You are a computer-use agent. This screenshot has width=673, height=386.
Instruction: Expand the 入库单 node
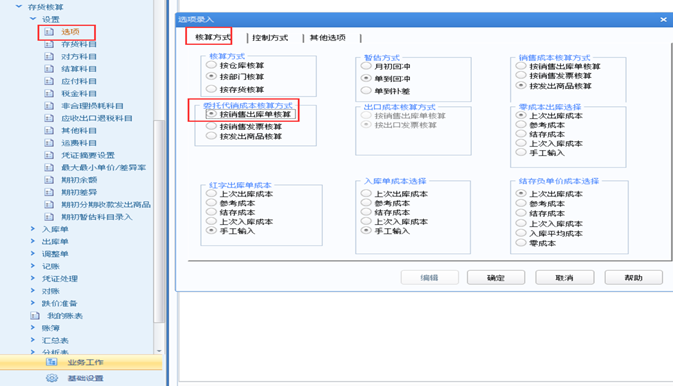tap(33, 229)
